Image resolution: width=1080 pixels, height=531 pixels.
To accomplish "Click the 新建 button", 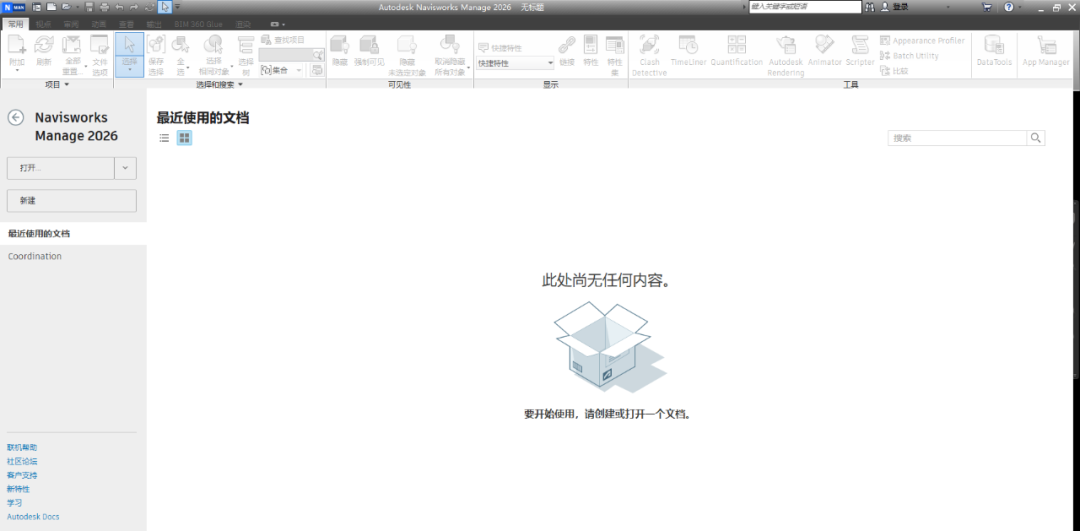I will pyautogui.click(x=71, y=201).
